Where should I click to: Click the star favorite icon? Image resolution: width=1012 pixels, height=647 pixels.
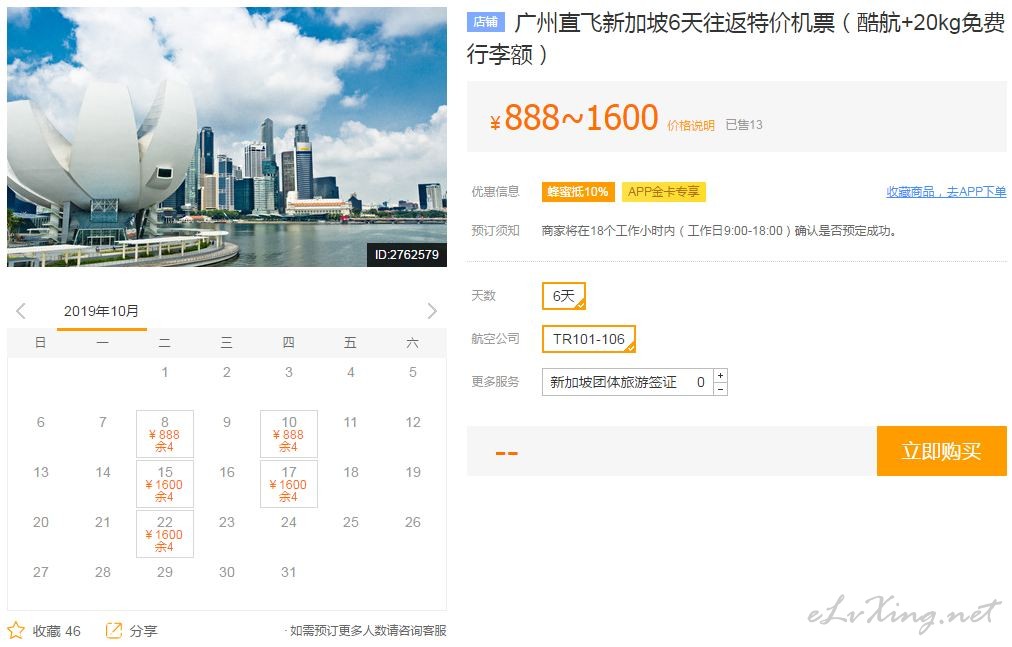point(16,630)
